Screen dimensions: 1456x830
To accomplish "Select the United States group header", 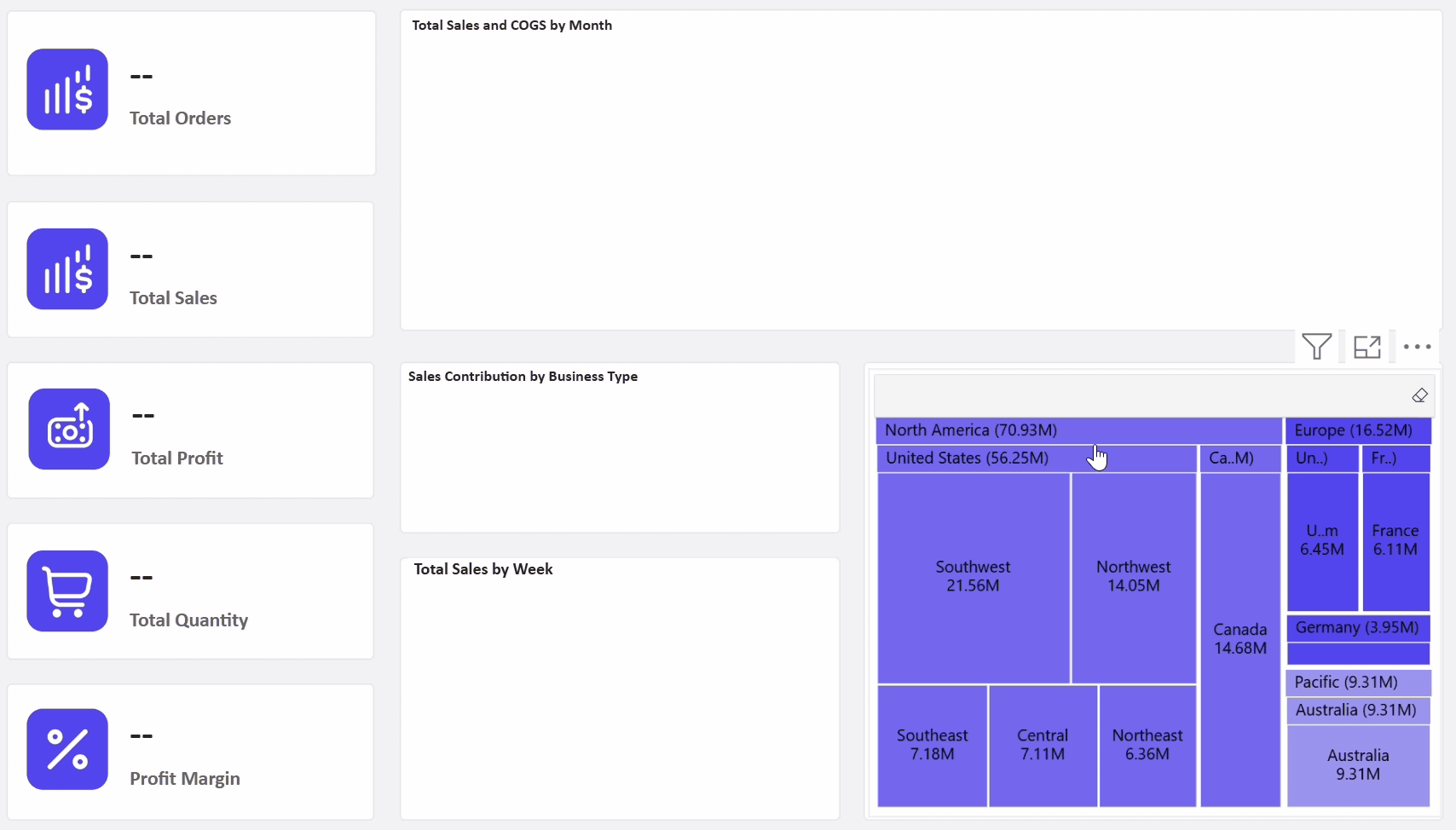I will pyautogui.click(x=967, y=458).
